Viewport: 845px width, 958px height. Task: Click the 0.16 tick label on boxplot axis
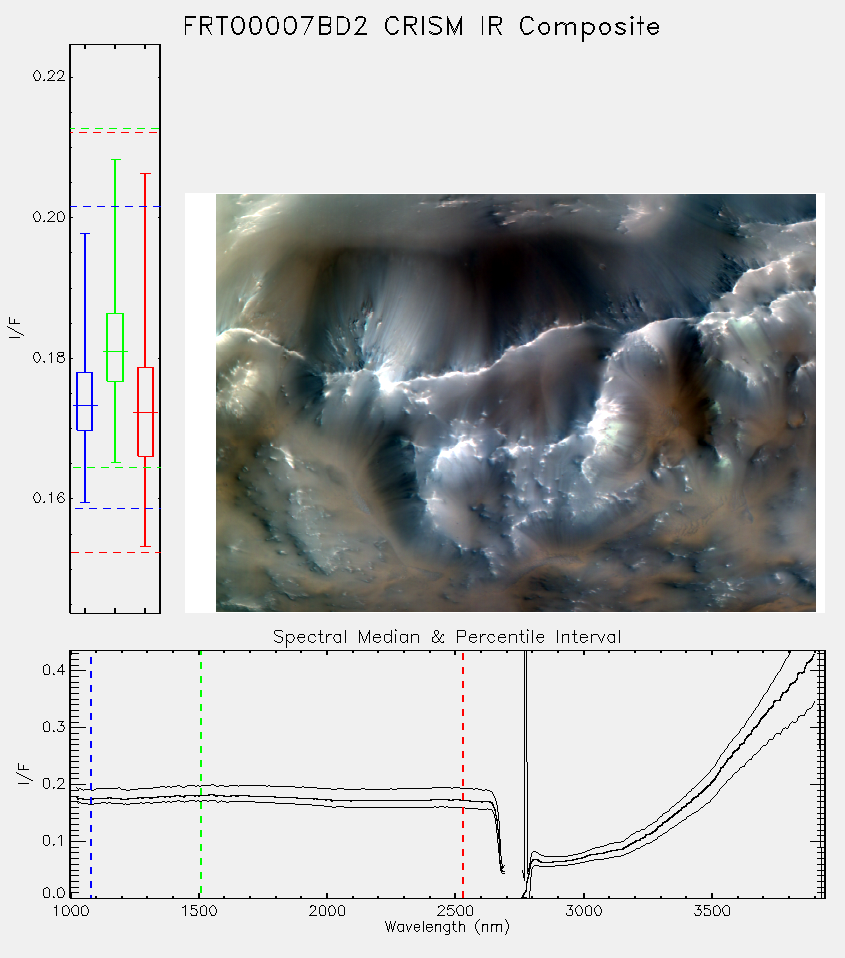tap(48, 498)
